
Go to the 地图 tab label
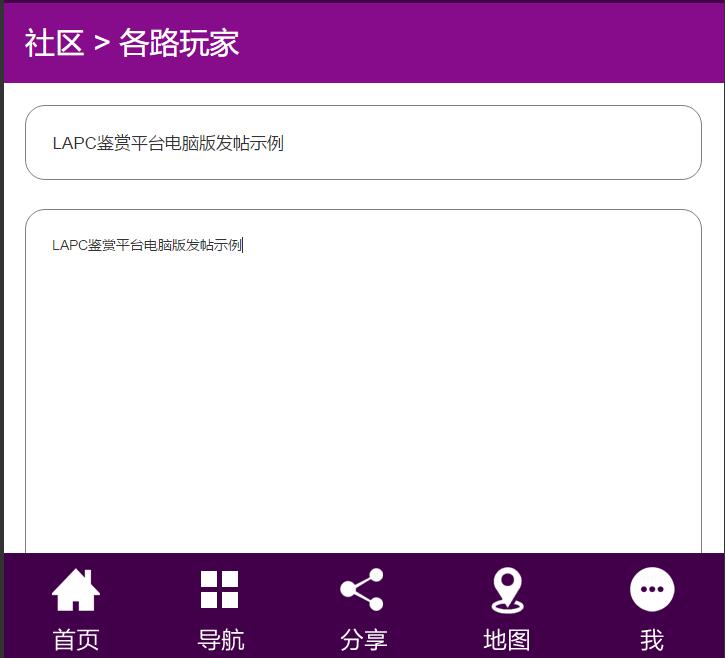507,640
